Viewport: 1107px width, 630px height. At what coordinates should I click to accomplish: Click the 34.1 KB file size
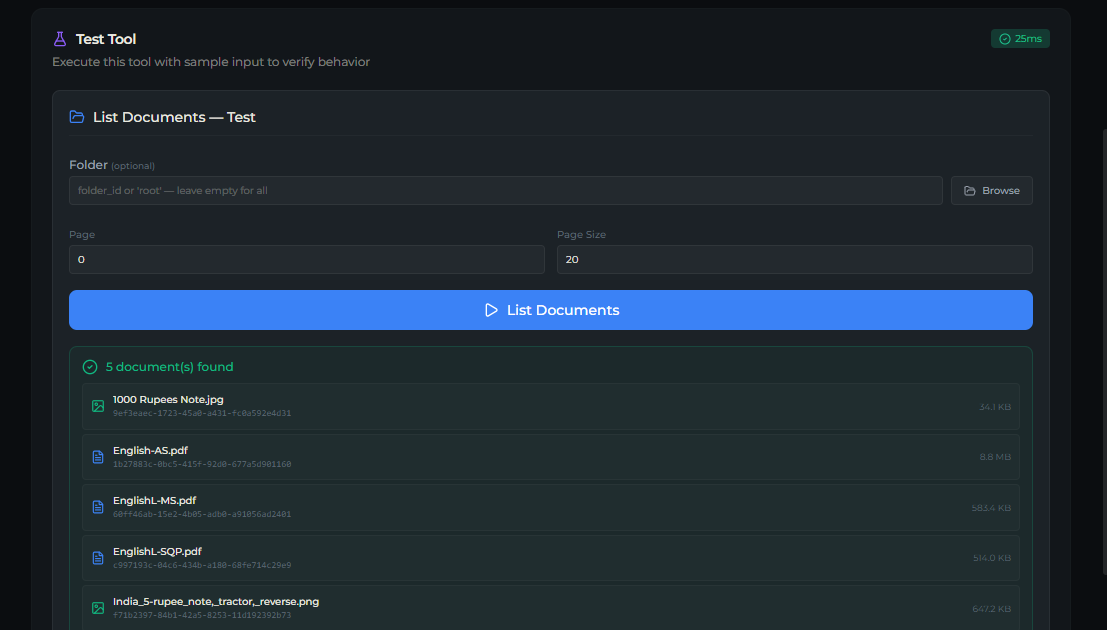[x=995, y=407]
